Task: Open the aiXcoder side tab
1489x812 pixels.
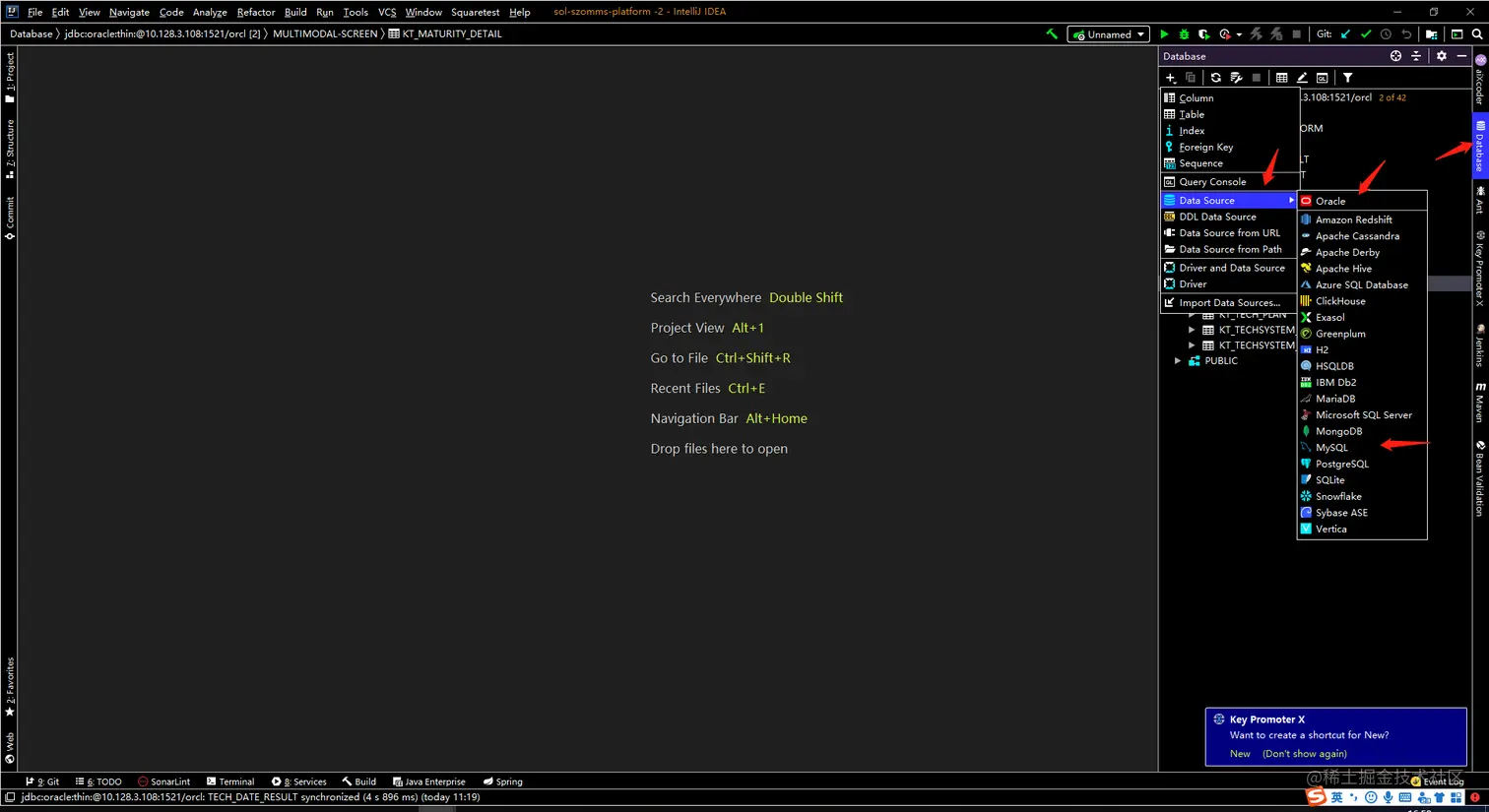Action: (x=1479, y=81)
